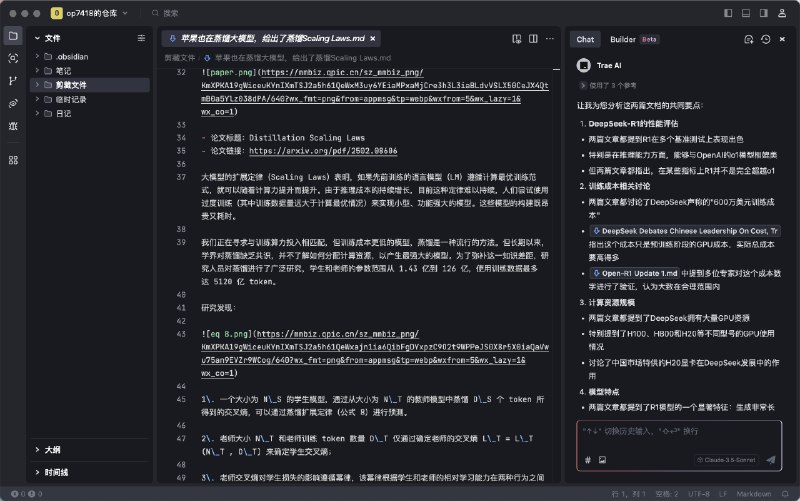
Task: Toggle the bottom panel layout icon
Action: [x=746, y=13]
